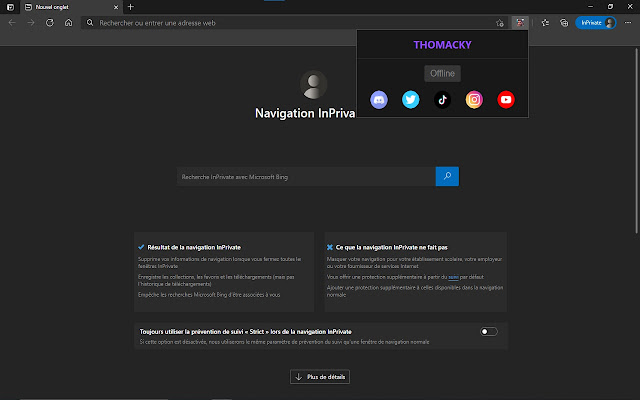
Task: Open the Instagram icon in the extension popup
Action: click(474, 100)
